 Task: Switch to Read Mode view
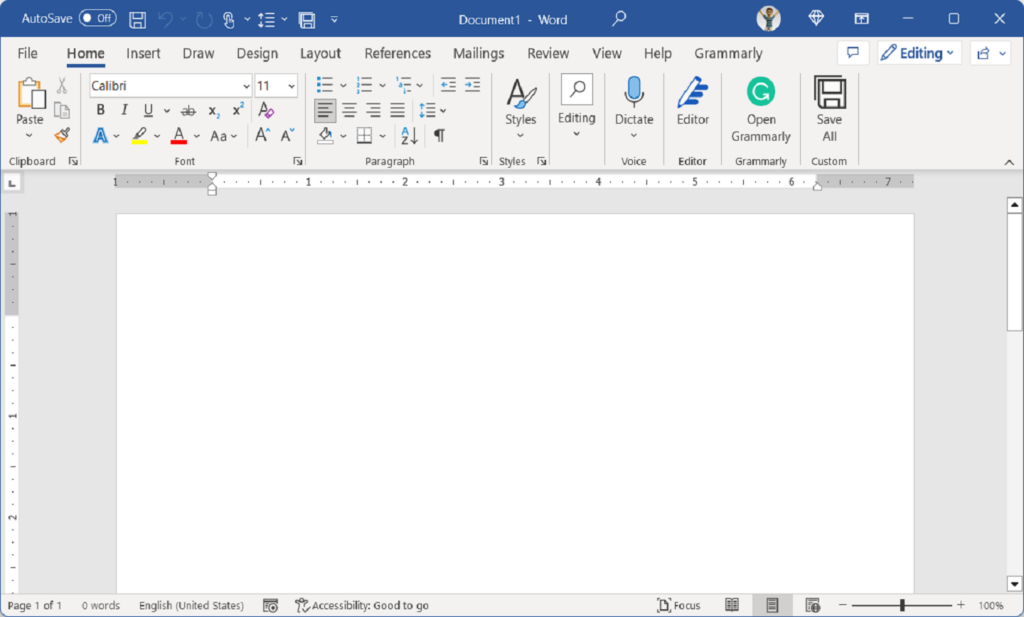click(731, 605)
